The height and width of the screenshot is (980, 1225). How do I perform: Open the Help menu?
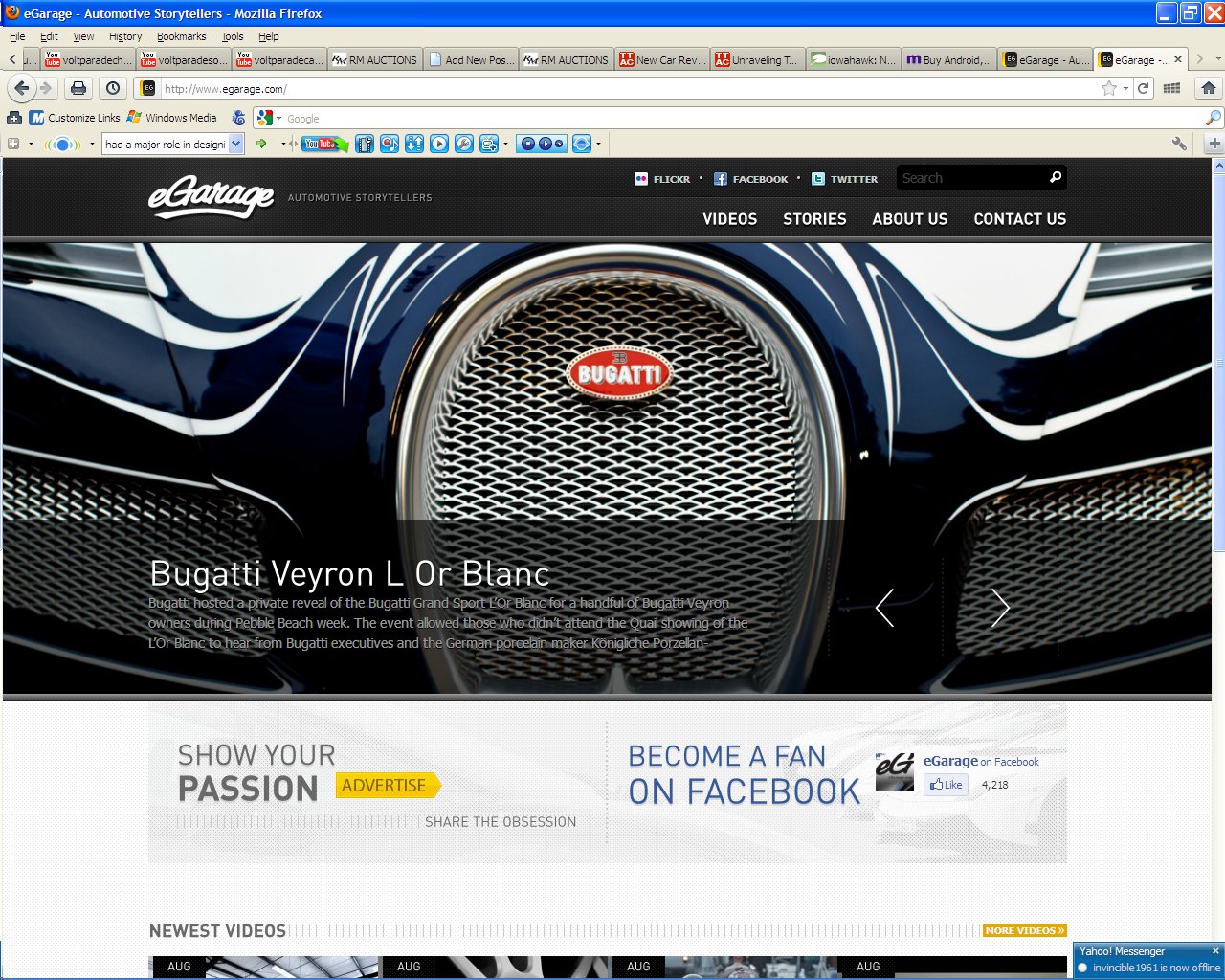[269, 36]
